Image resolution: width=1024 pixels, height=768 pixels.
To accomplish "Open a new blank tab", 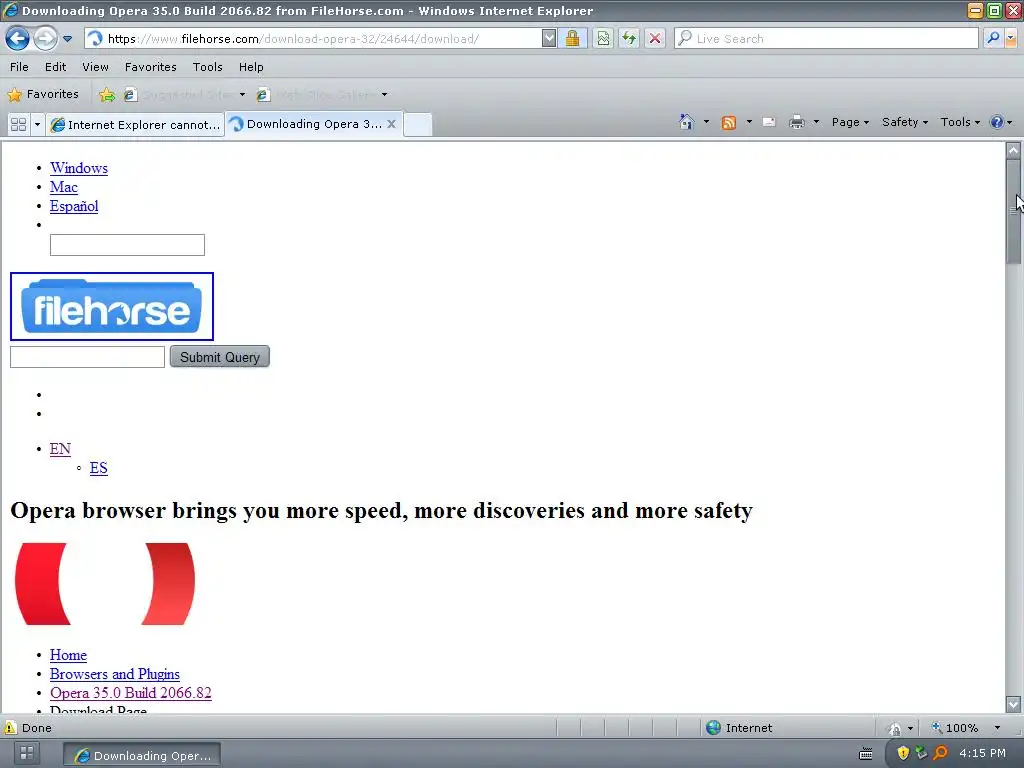I will click(x=418, y=124).
